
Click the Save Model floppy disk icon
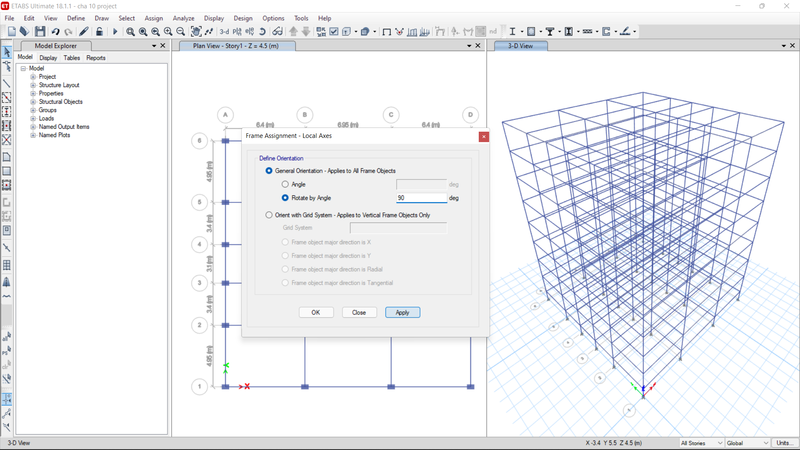[40, 32]
